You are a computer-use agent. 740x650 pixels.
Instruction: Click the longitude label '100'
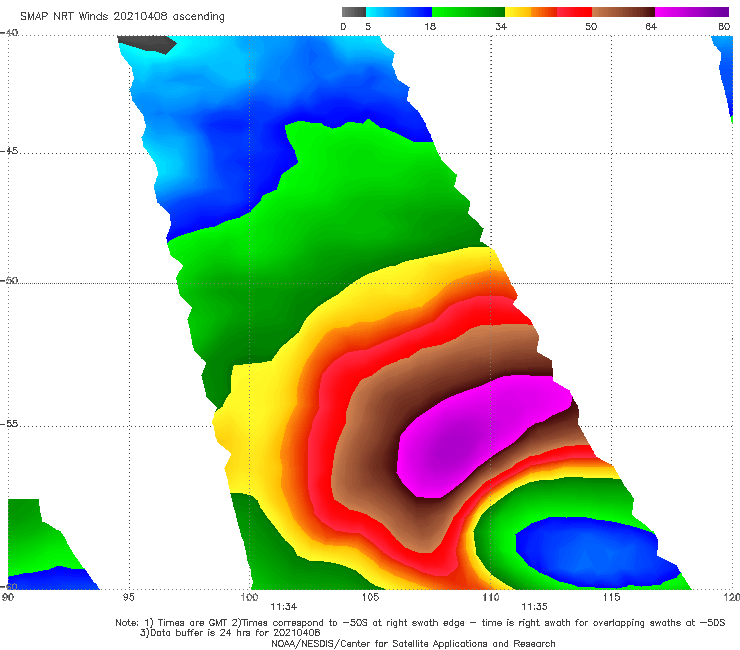(x=249, y=597)
